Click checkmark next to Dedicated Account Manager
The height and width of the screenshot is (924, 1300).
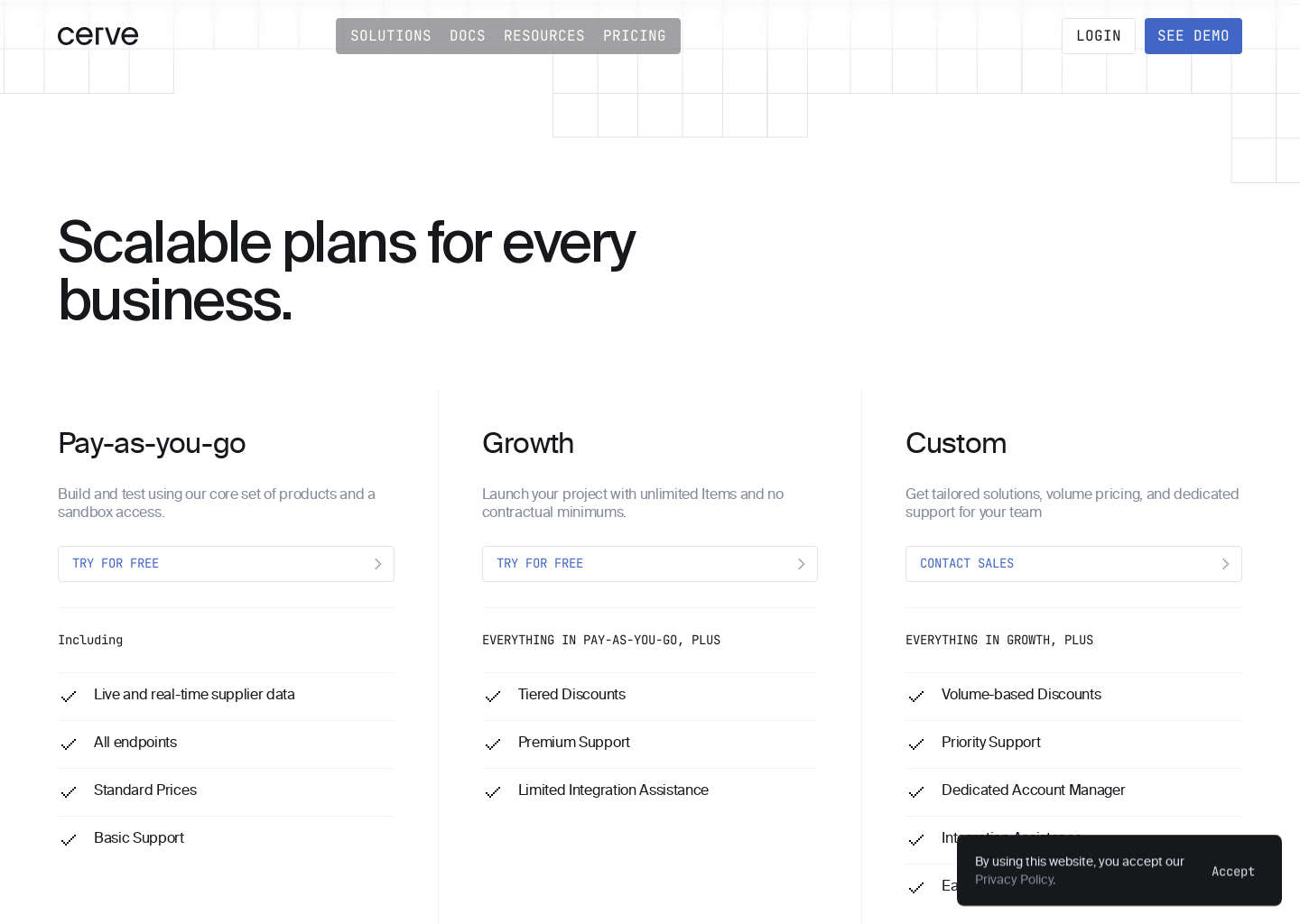click(916, 792)
